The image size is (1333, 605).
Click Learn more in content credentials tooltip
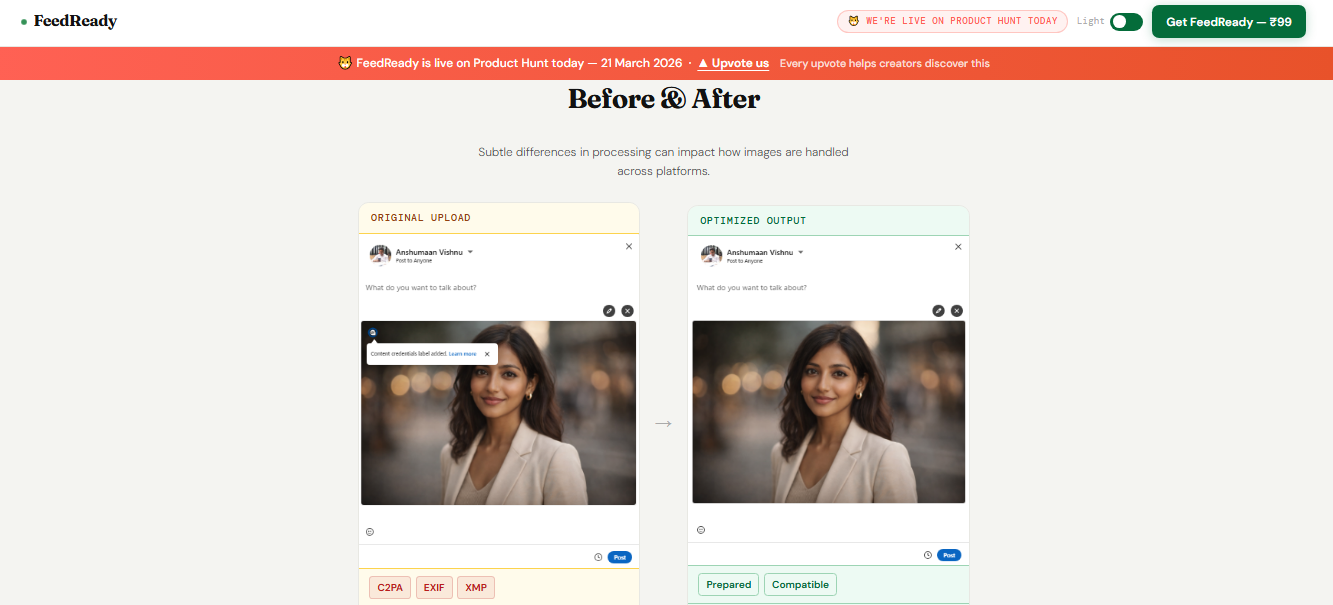[x=463, y=354]
